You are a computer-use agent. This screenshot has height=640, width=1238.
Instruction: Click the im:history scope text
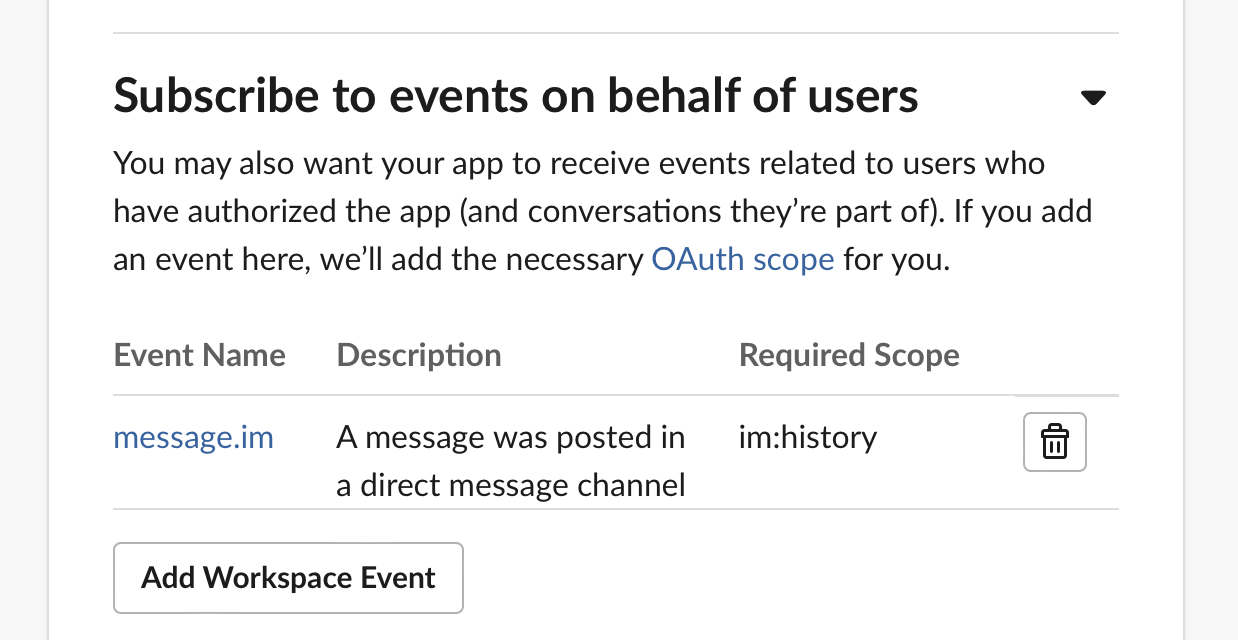[807, 437]
